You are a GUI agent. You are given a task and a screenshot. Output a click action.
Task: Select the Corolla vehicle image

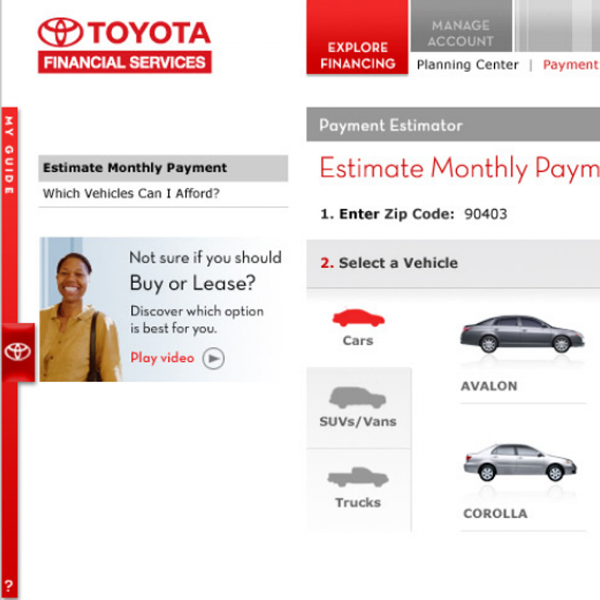(520, 462)
